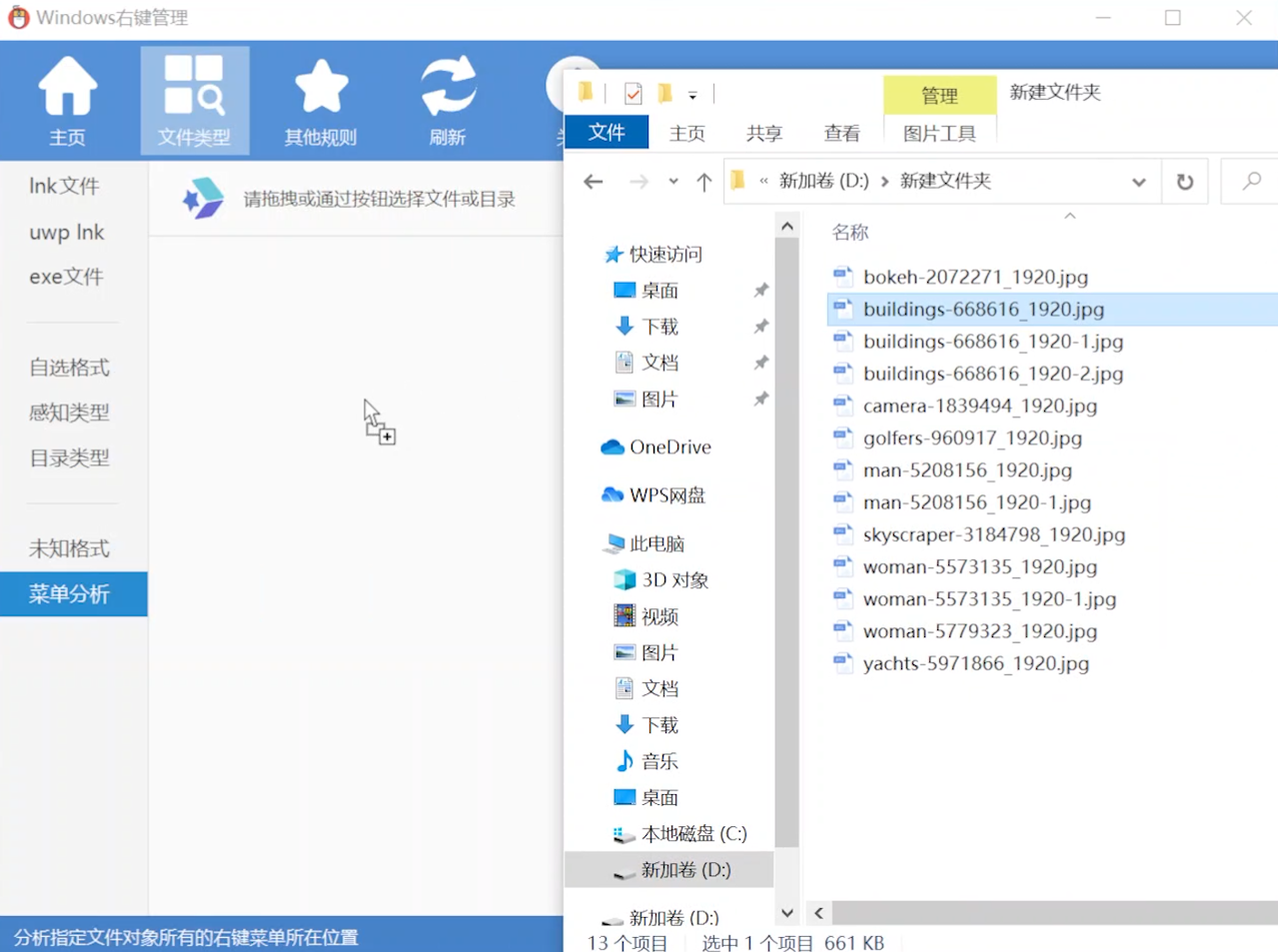This screenshot has height=952, width=1278.
Task: Expand the breadcrumb chevron before 新加卷 (D:)
Action: [763, 181]
